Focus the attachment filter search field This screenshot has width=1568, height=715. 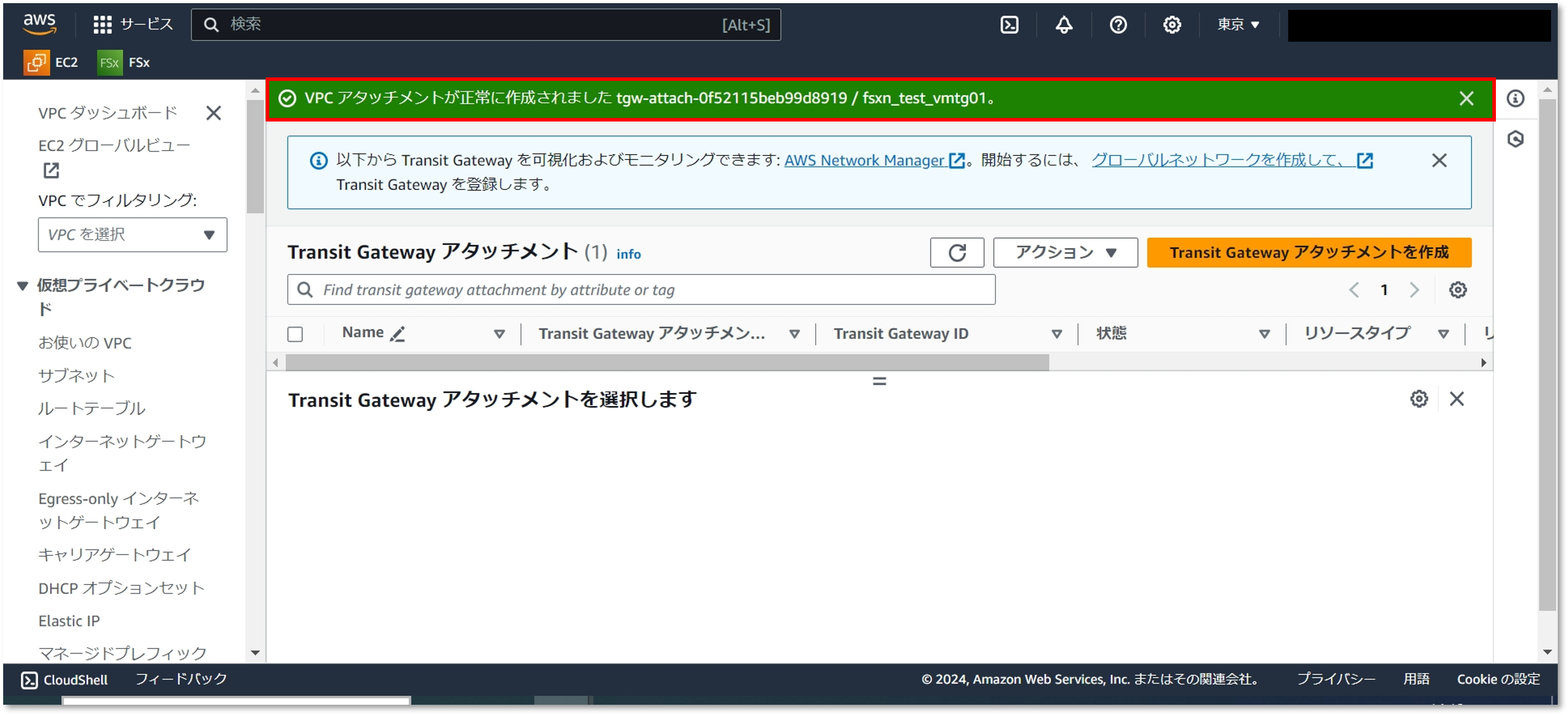click(641, 290)
